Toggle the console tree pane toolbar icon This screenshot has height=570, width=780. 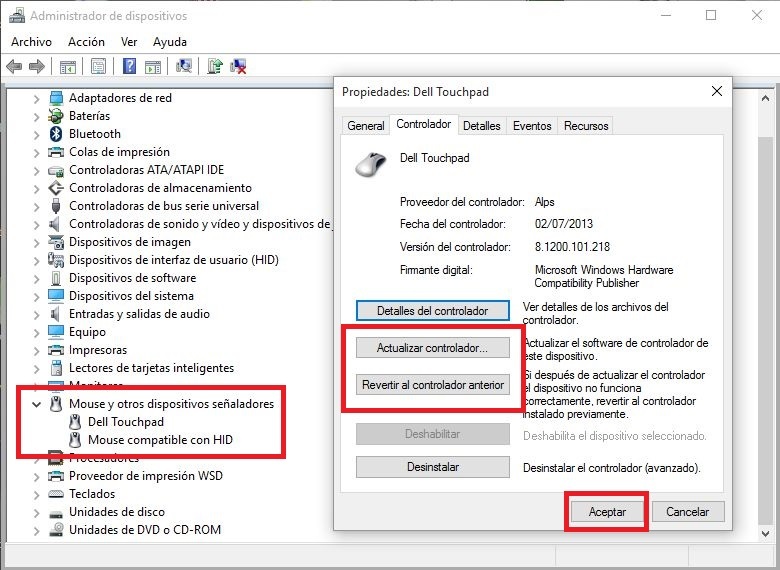coord(67,66)
